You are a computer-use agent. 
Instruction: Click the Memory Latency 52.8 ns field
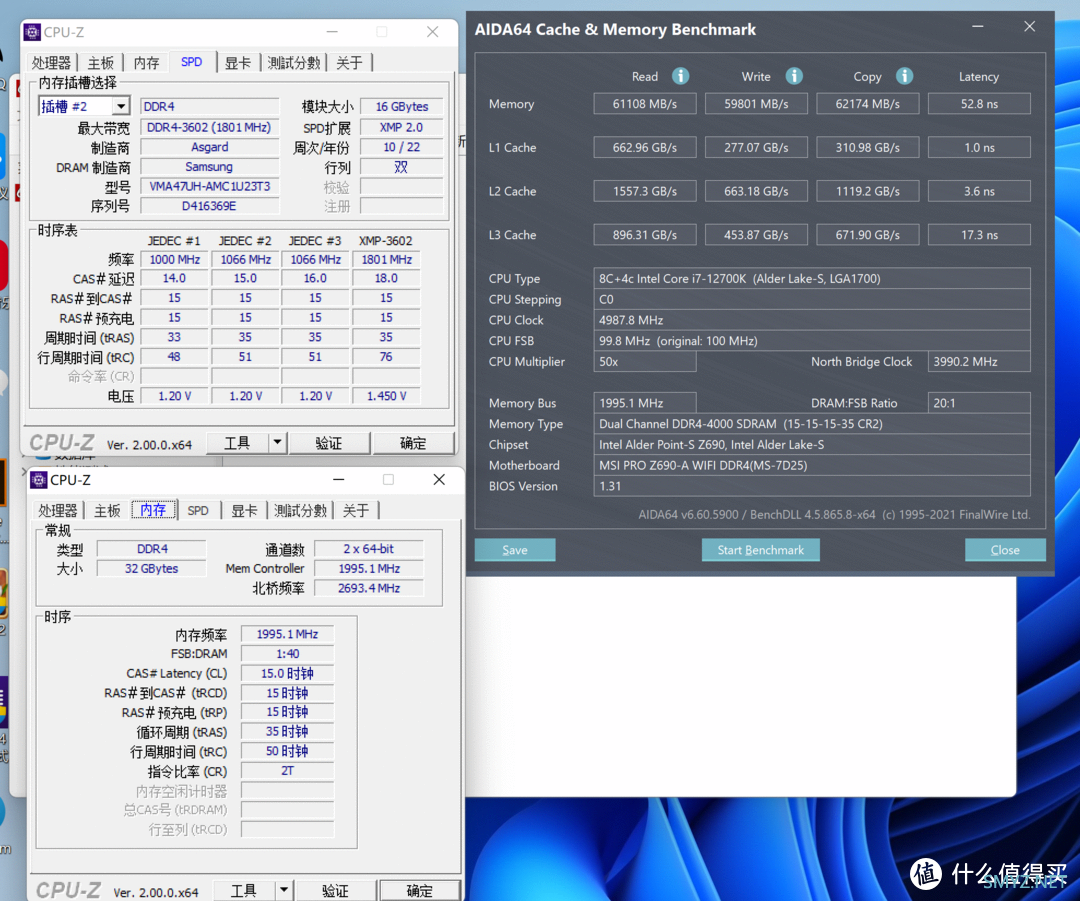[979, 104]
